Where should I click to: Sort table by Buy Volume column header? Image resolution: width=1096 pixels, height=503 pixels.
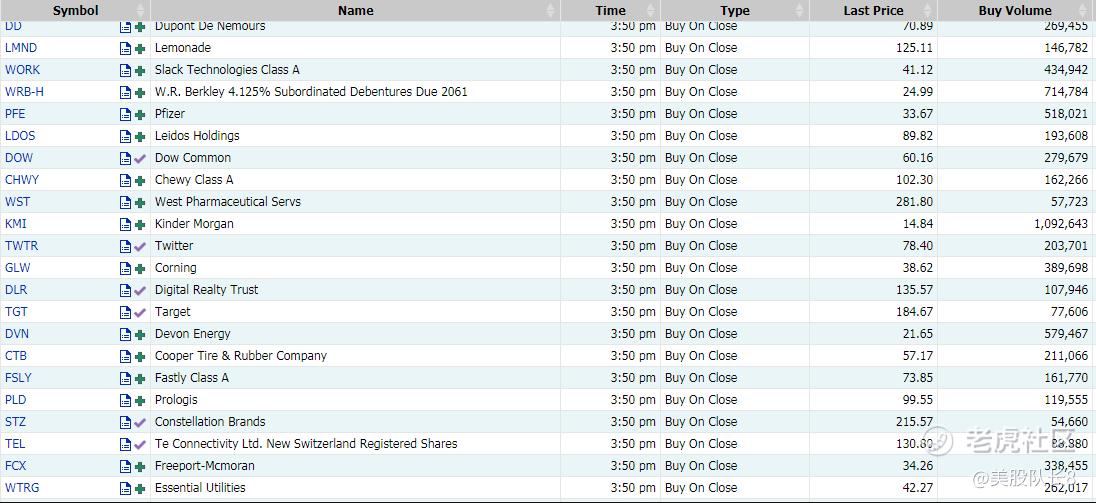pos(1016,10)
